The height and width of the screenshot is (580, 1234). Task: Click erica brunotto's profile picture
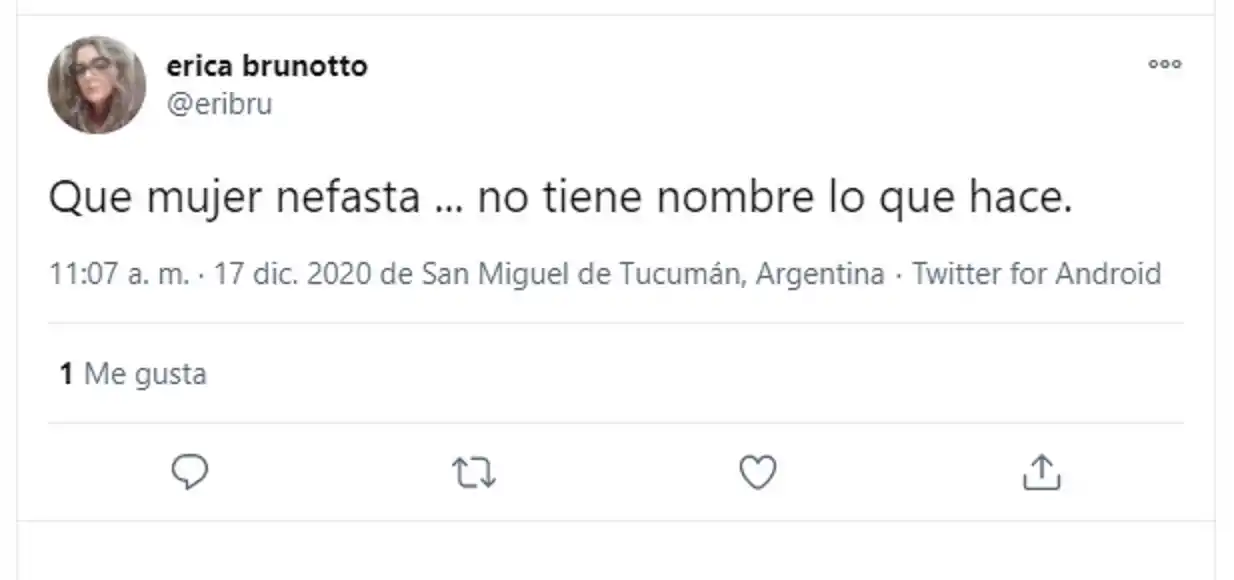[x=96, y=82]
